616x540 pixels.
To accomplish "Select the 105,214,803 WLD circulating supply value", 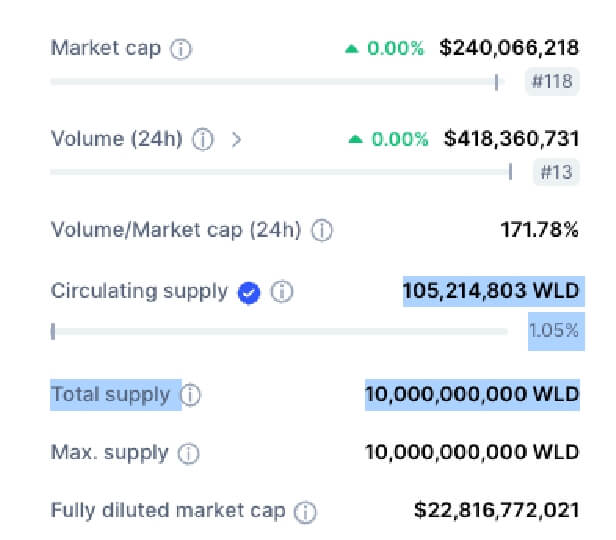I will [491, 291].
